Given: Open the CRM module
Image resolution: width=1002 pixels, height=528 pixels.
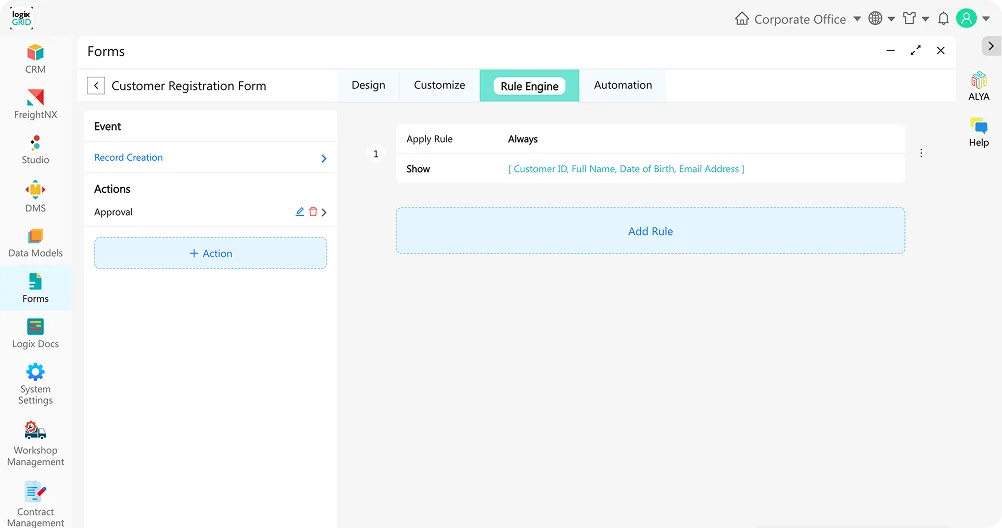Looking at the screenshot, I should [x=35, y=59].
